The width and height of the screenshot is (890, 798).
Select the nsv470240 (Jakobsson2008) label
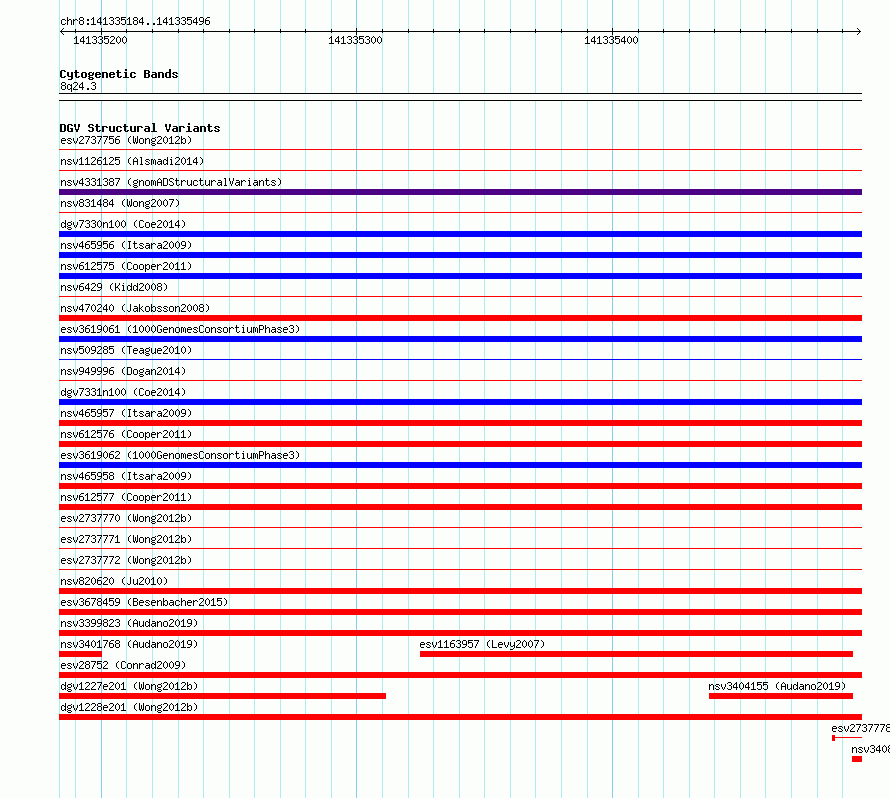click(135, 308)
